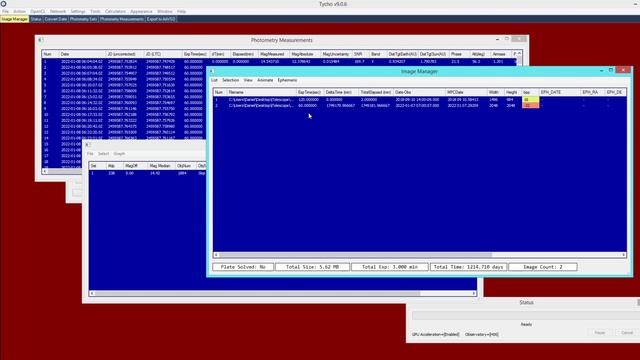The image size is (640, 360).
Task: Open the Help menu
Action: 181,11
